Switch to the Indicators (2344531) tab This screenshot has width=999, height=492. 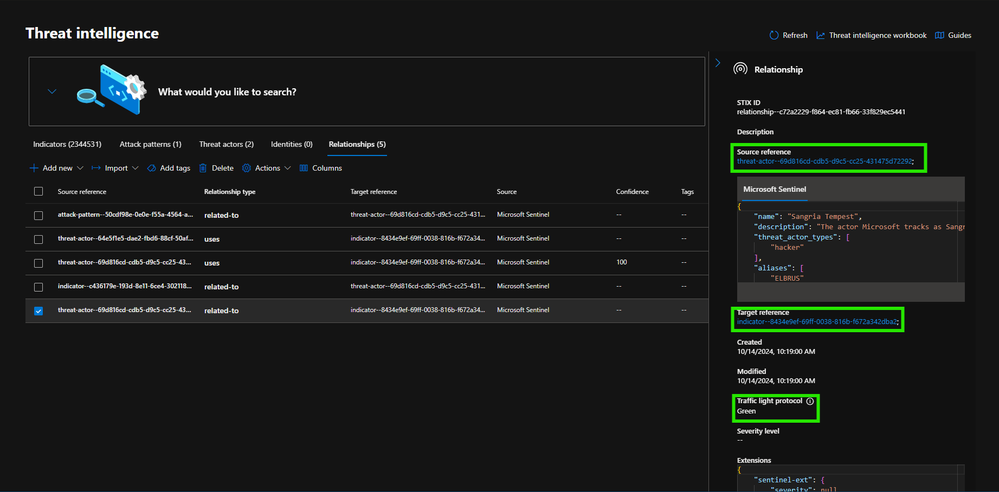click(67, 145)
